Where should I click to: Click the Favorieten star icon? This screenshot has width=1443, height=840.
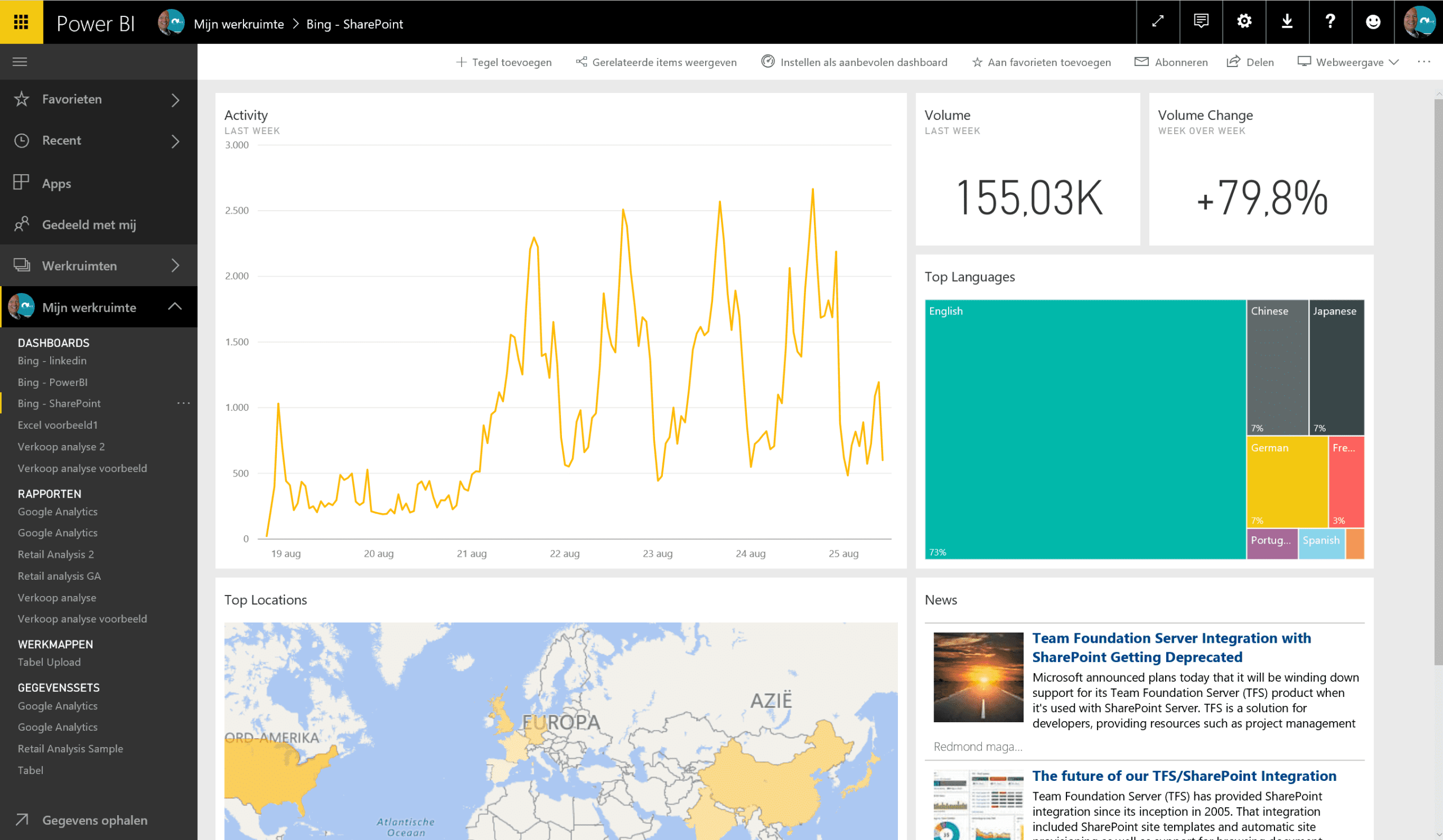(x=22, y=99)
